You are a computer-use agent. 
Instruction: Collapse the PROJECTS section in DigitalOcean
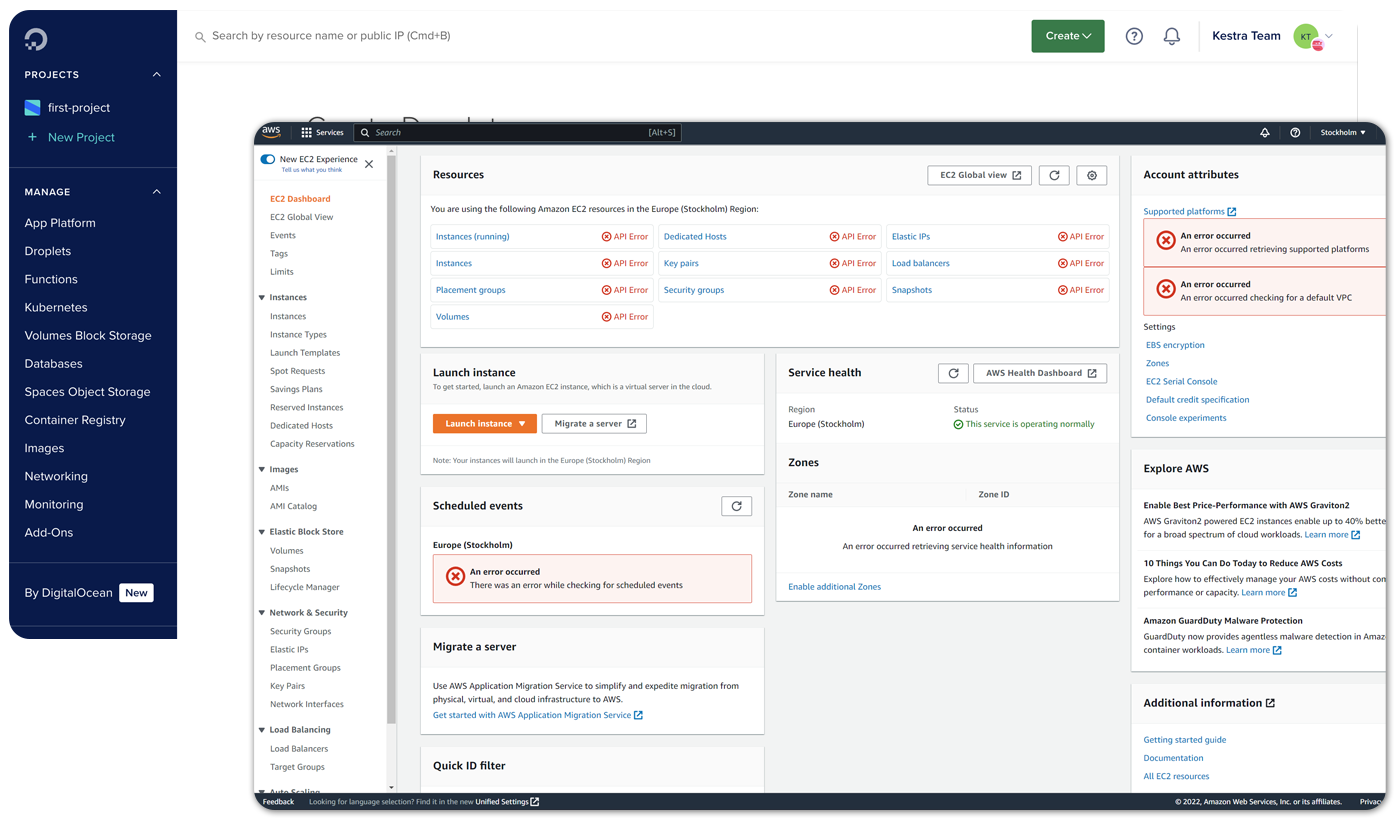[156, 74]
